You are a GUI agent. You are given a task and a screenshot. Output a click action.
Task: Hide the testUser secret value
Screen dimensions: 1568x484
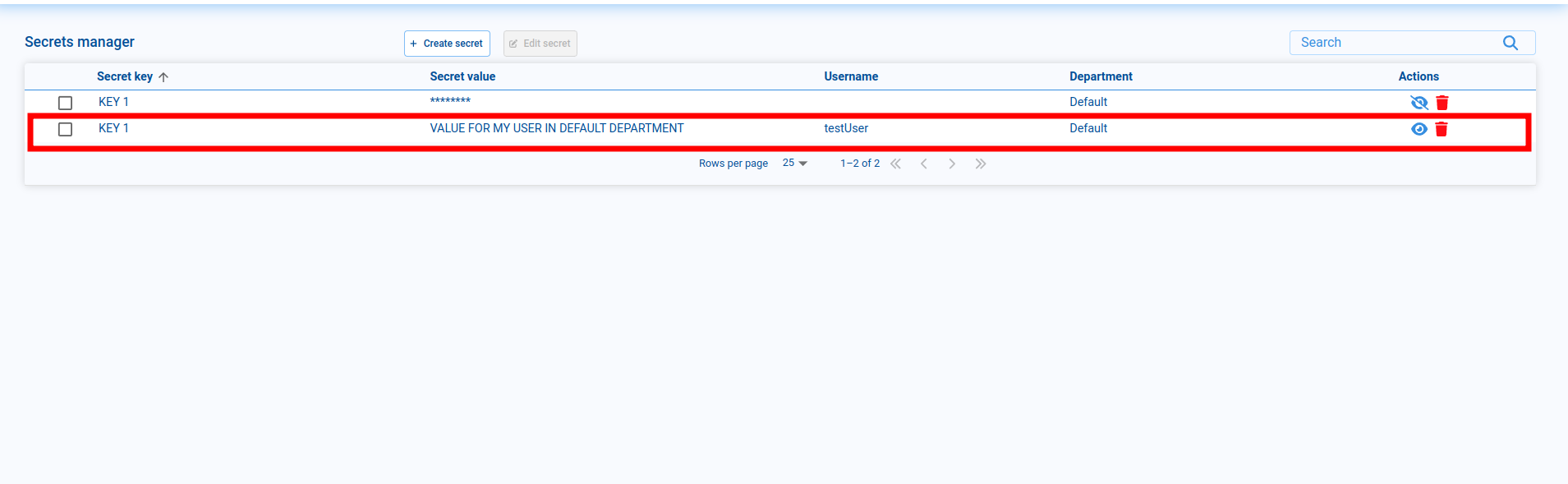click(x=1419, y=129)
